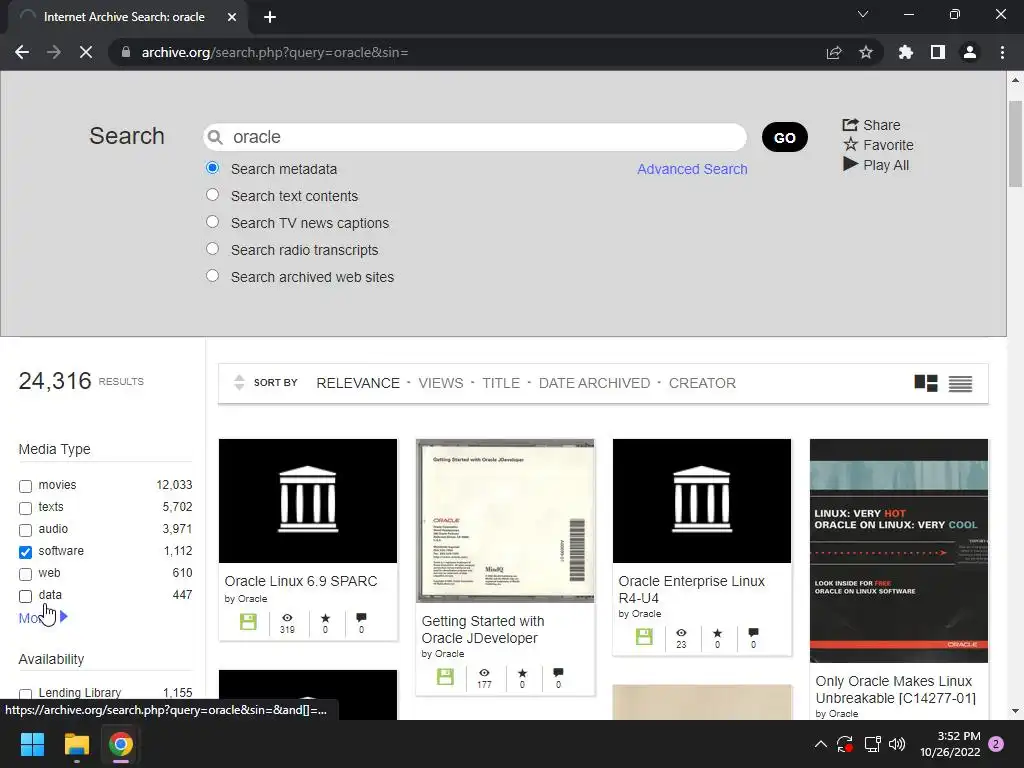This screenshot has width=1024, height=768.
Task: Click the tab search chevron
Action: [x=863, y=14]
